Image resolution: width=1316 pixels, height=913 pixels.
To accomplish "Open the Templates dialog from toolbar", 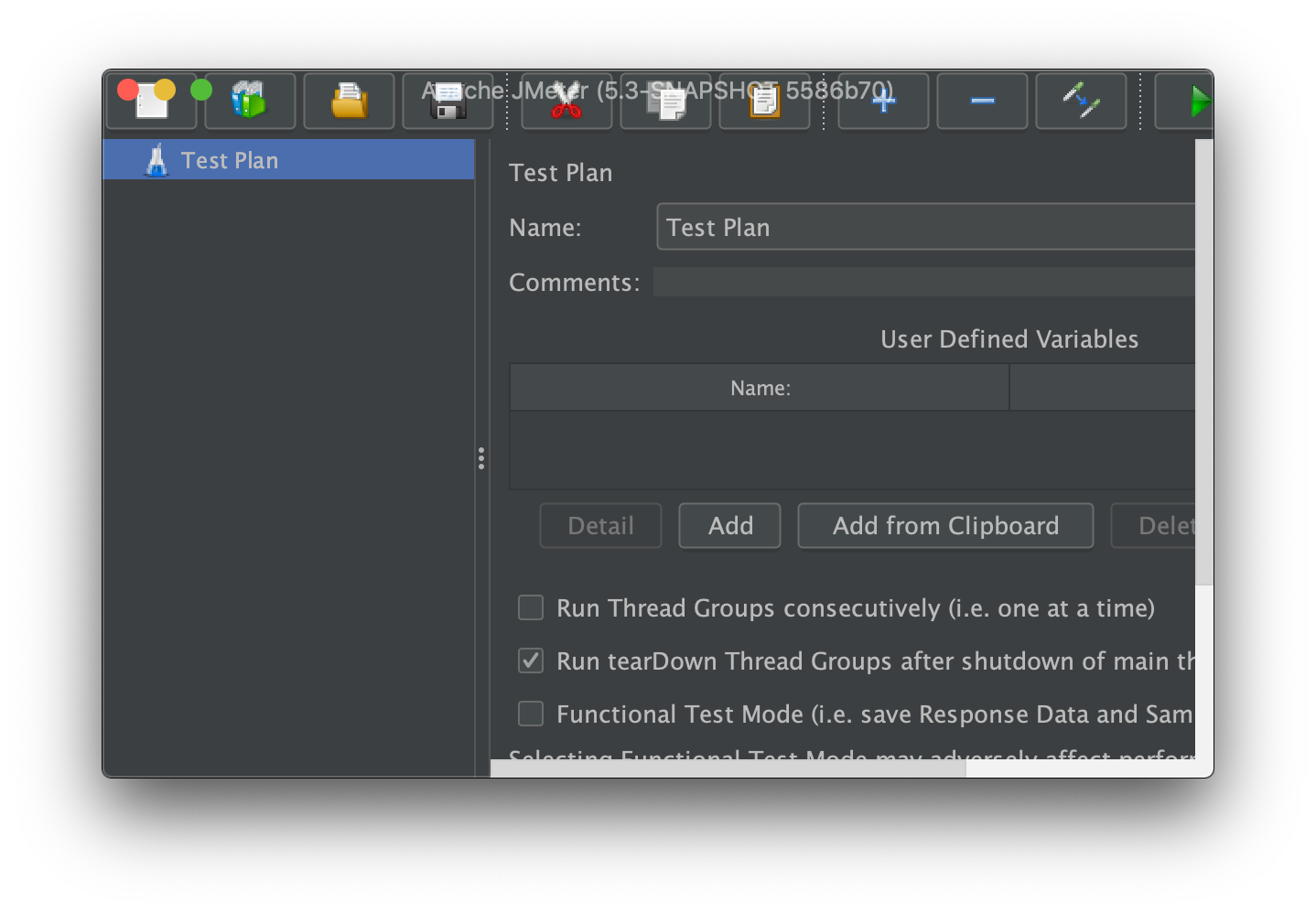I will pos(249,101).
